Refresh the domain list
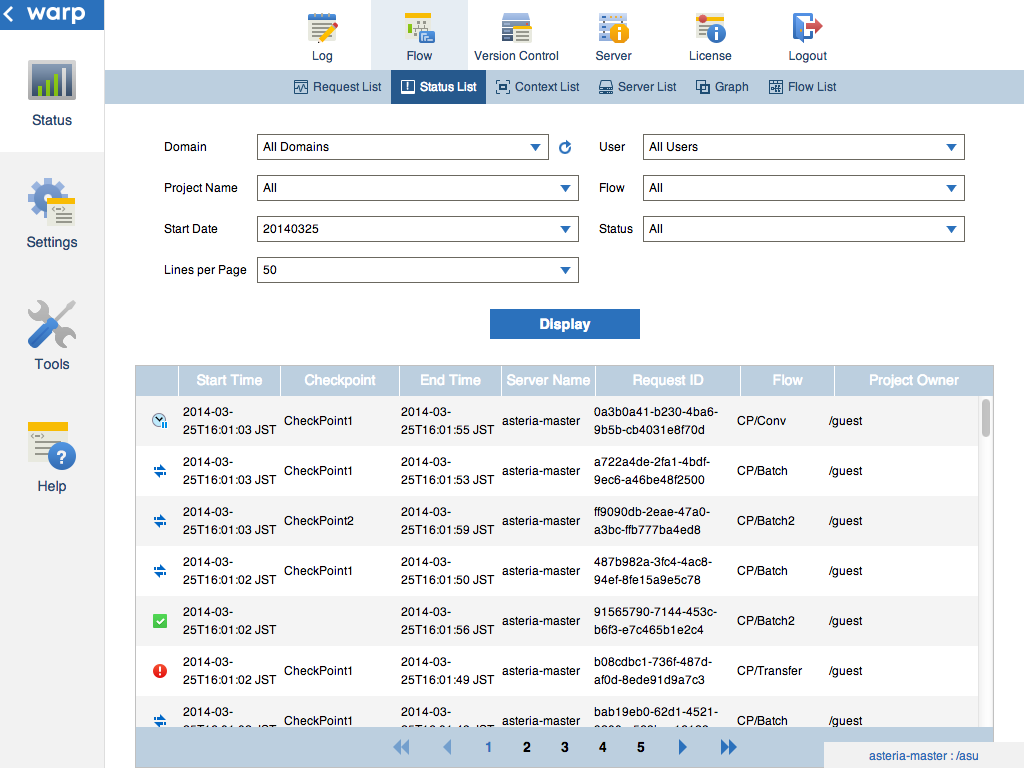Image resolution: width=1024 pixels, height=768 pixels. (x=565, y=147)
